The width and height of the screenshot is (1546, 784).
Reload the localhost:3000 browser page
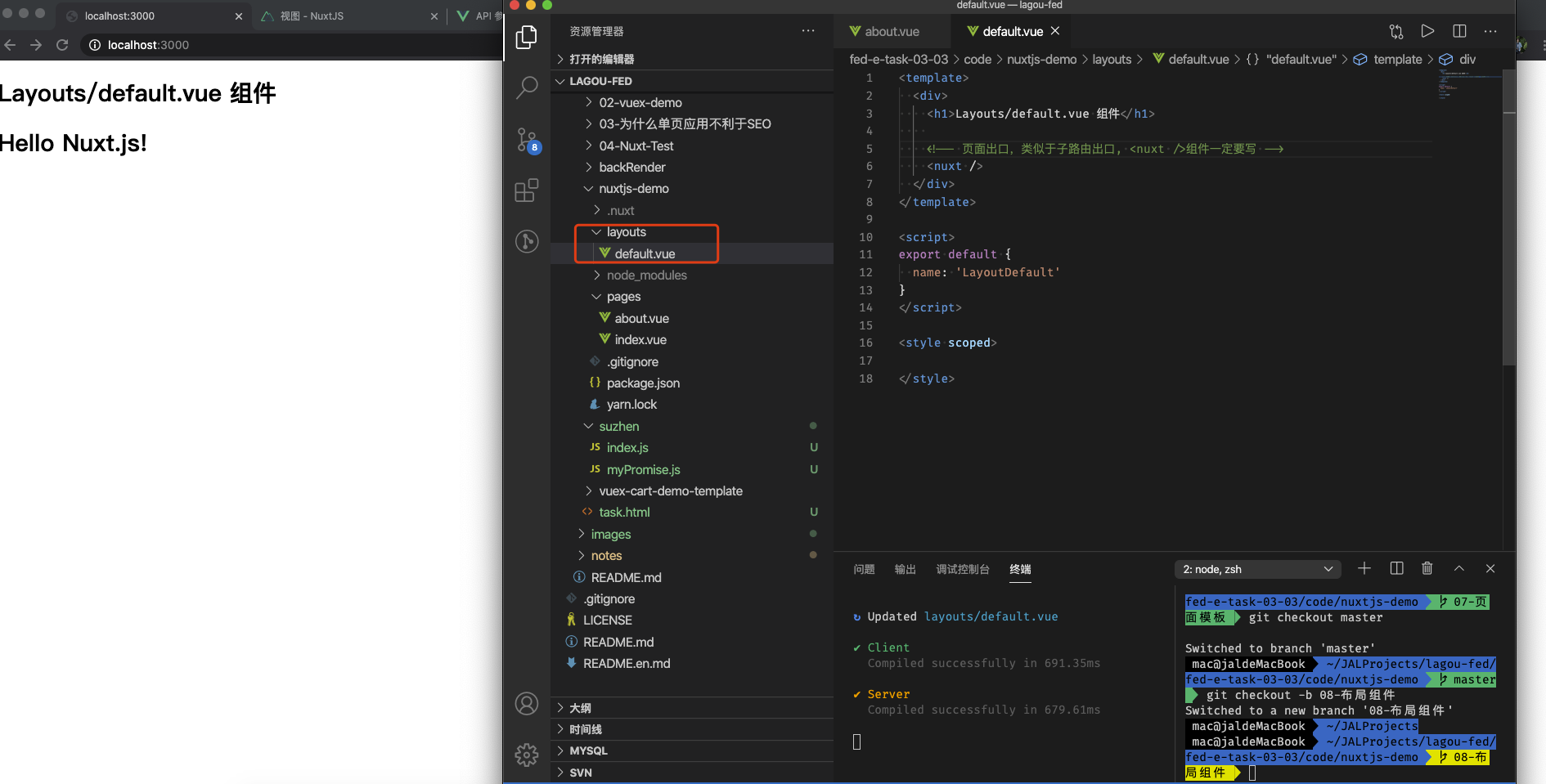click(62, 45)
